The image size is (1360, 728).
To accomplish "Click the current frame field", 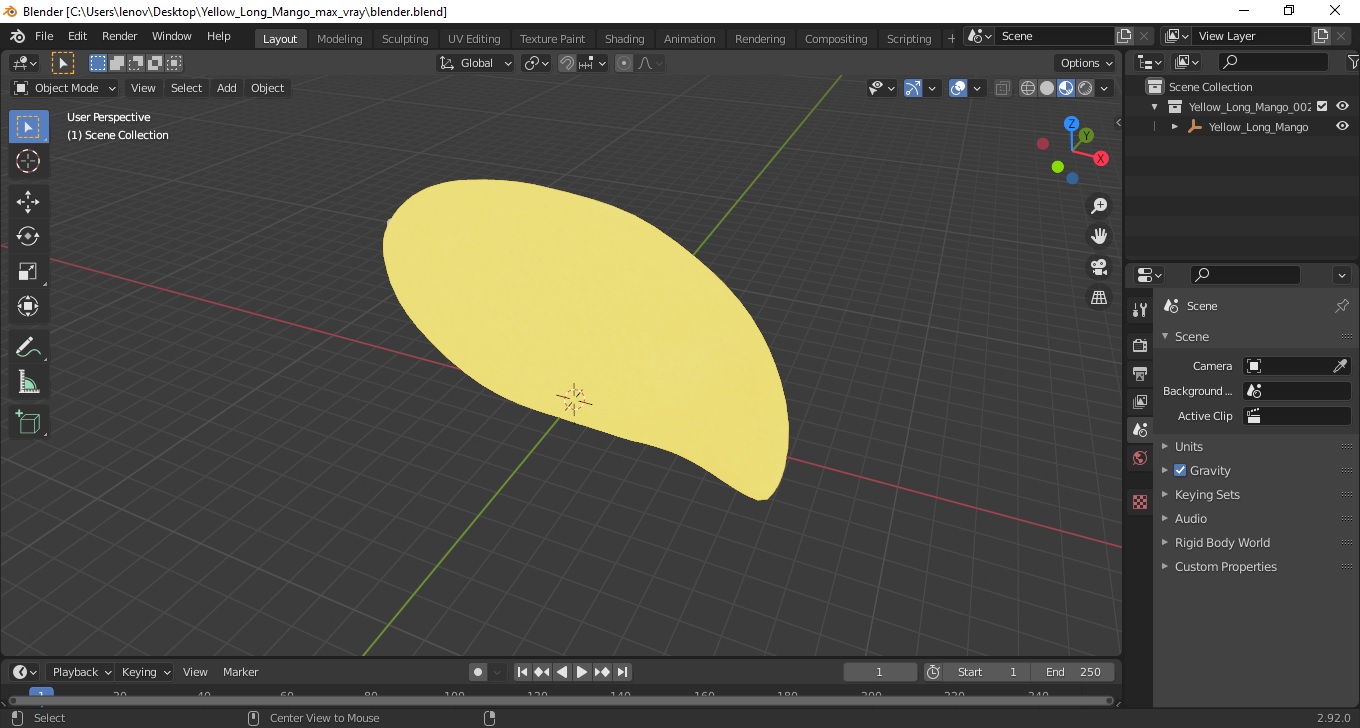I will click(880, 672).
